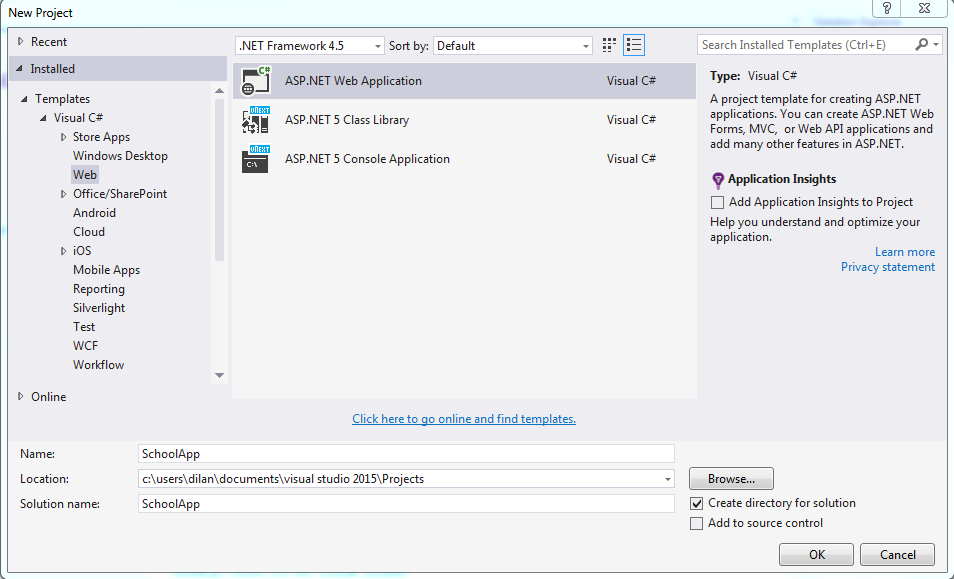Screen dimensions: 954x579
Task: Check Add to source control
Action: 697,524
